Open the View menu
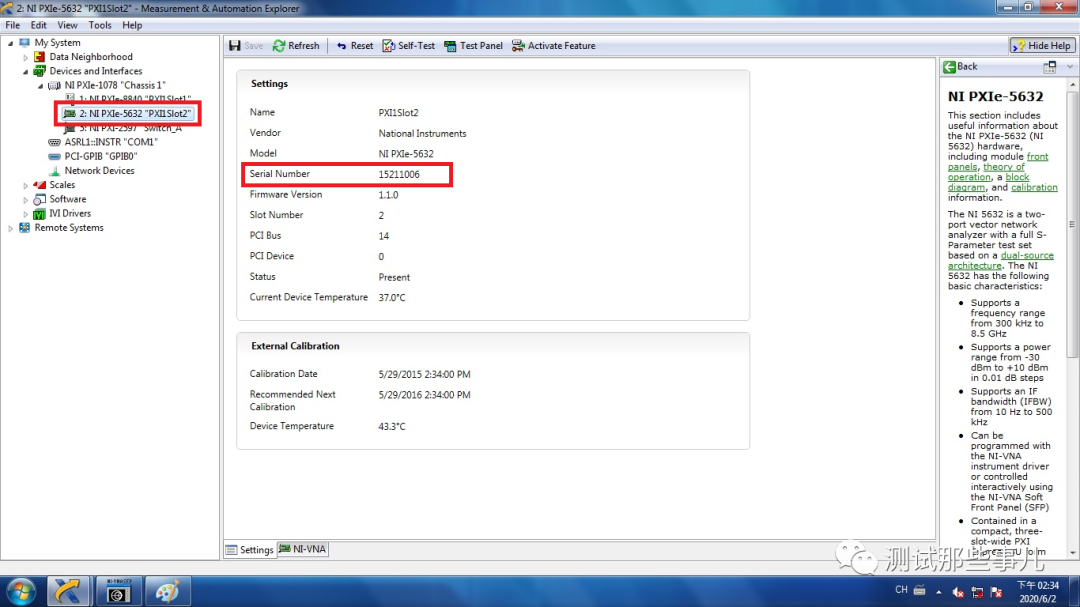 [x=68, y=25]
